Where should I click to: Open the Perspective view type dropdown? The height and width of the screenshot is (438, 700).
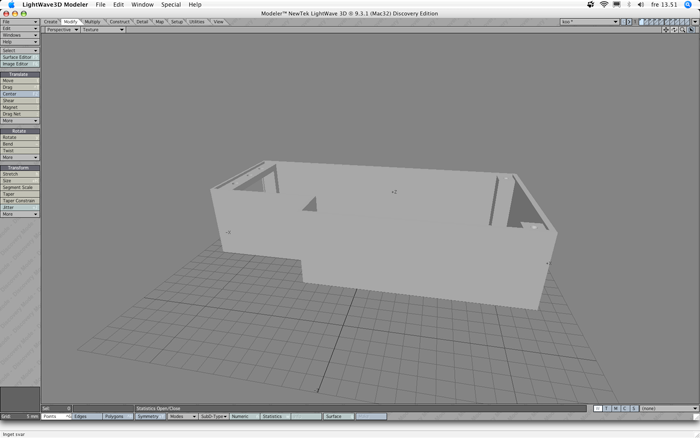[62, 30]
